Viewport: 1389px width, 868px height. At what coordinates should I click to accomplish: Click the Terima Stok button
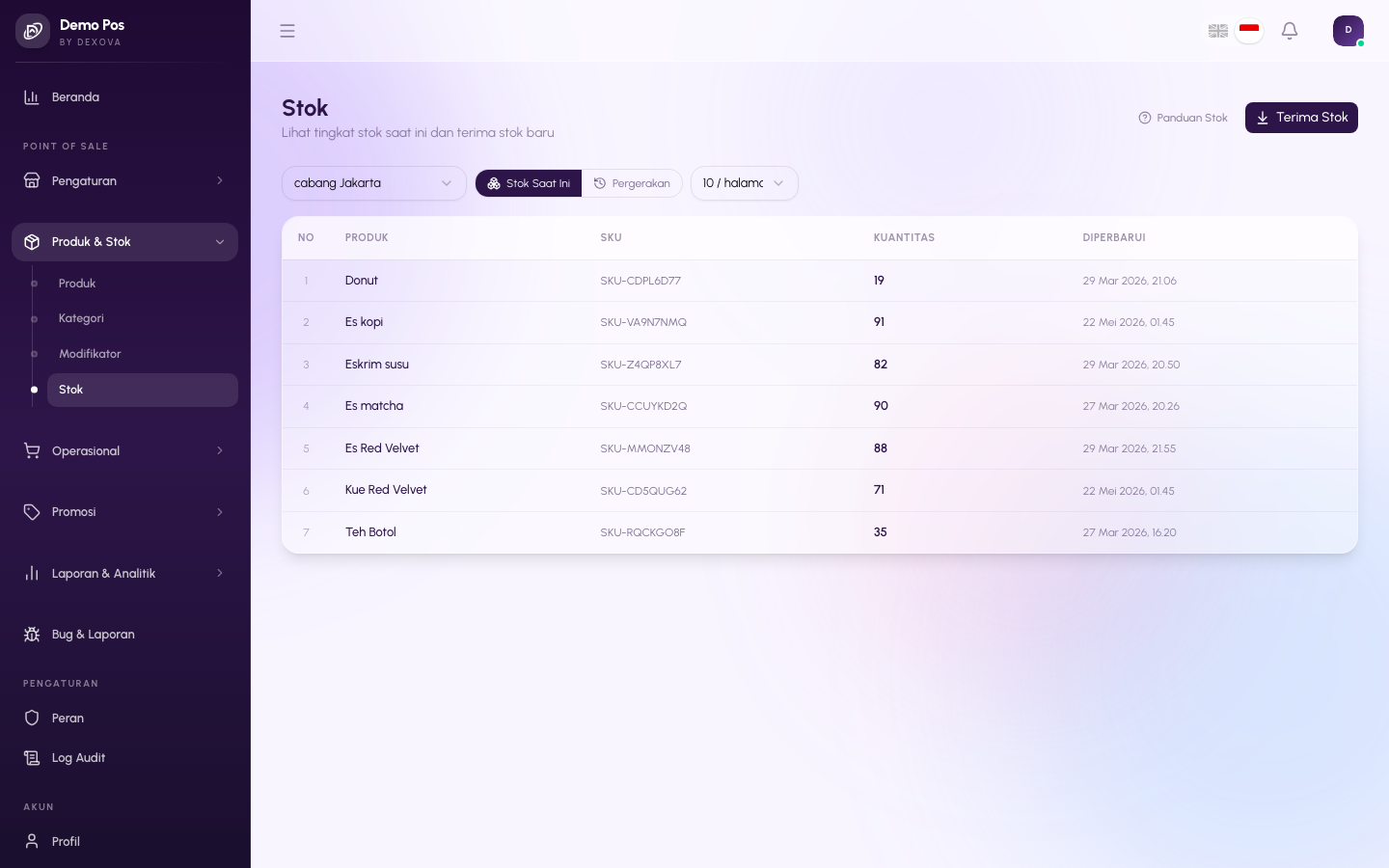click(x=1301, y=118)
